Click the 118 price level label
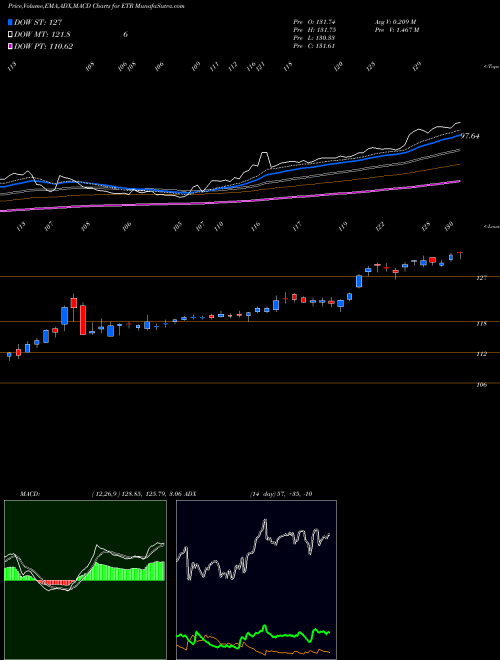Image resolution: width=500 pixels, height=660 pixels. coord(482,324)
